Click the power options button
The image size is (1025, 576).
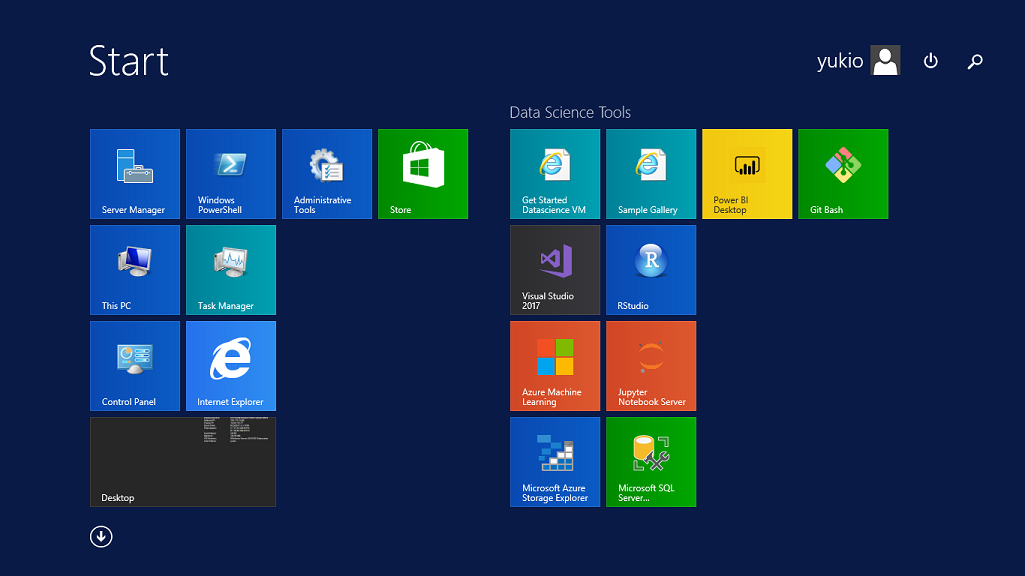[x=931, y=61]
